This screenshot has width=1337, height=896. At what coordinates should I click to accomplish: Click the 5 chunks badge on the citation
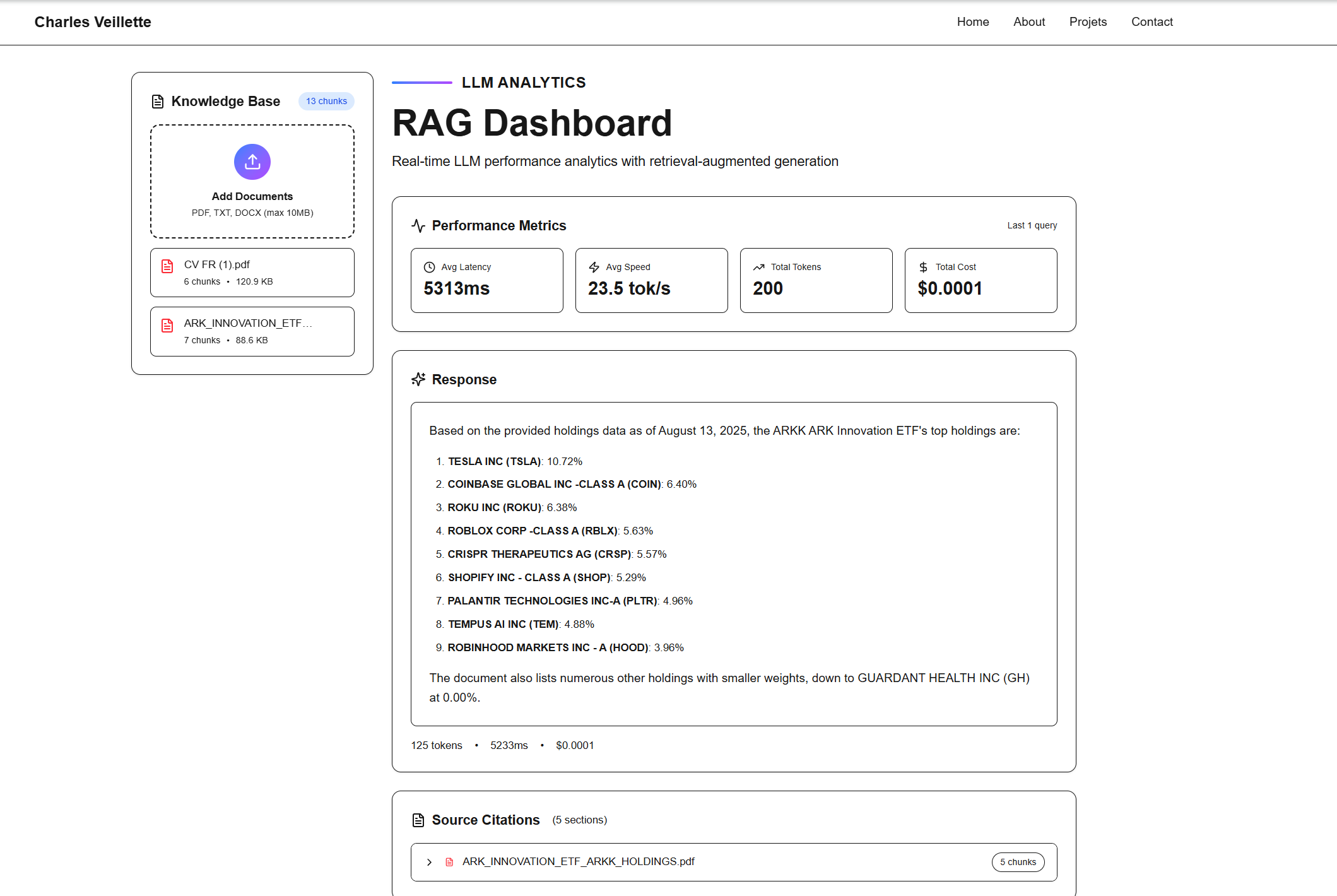click(x=1018, y=862)
